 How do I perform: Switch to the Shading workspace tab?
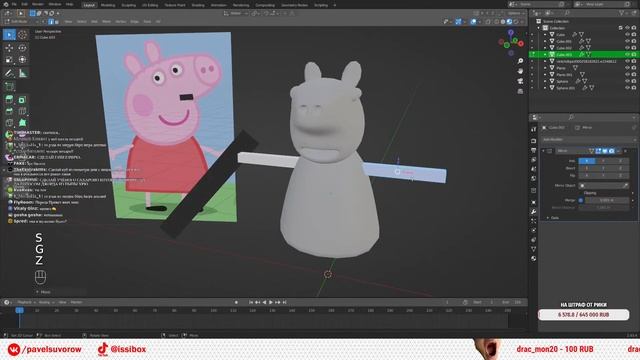(198, 5)
